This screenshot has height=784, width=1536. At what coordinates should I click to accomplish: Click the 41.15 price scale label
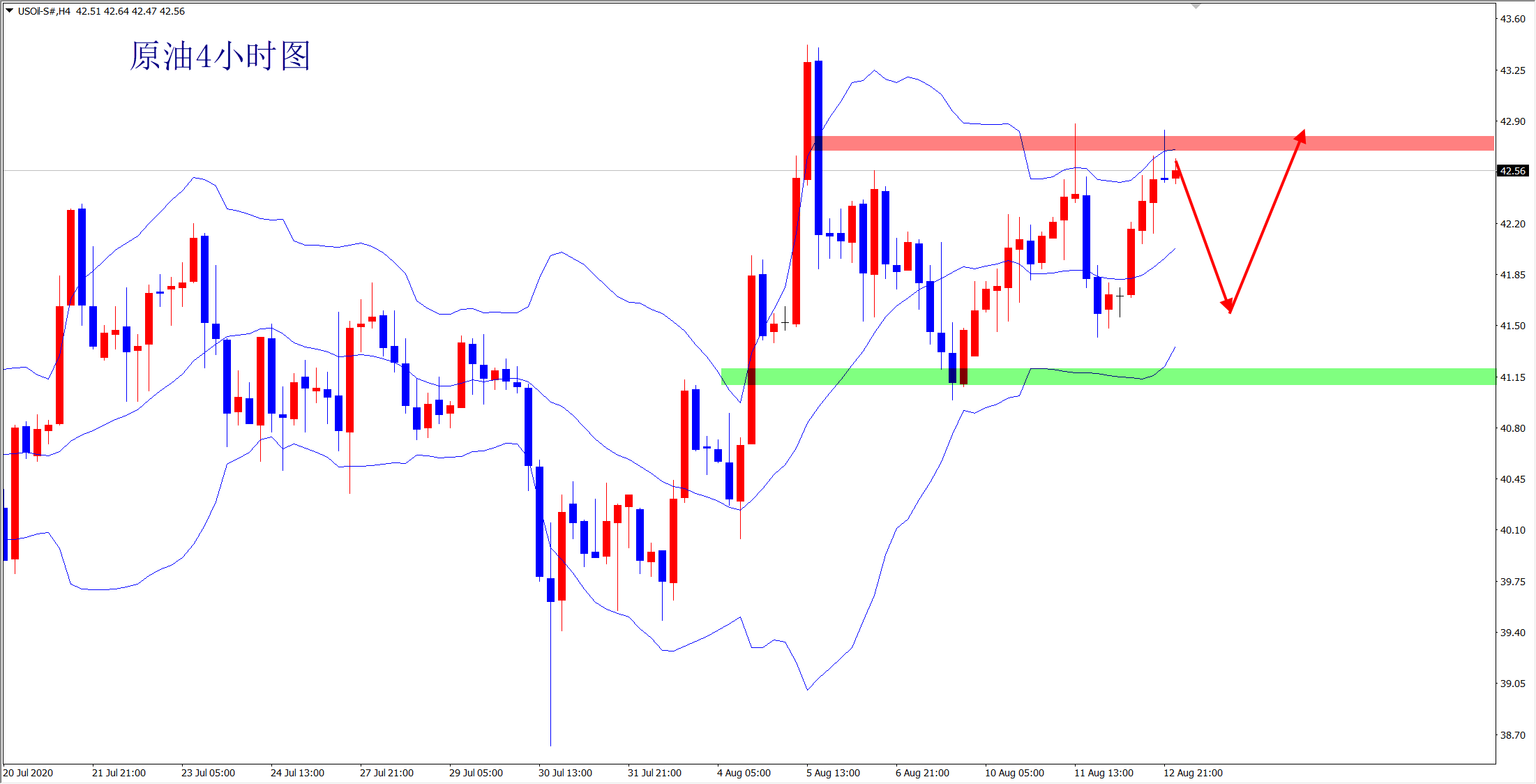pos(1512,377)
